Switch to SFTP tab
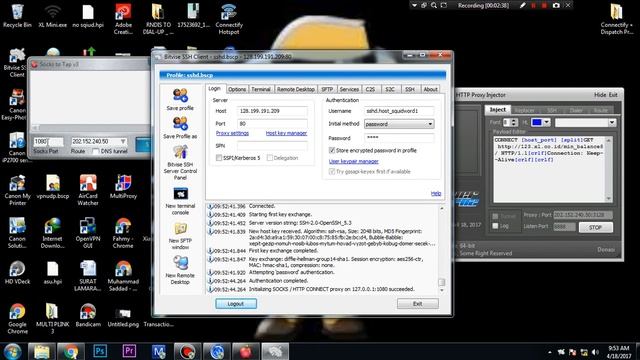The image size is (640, 360). [327, 89]
